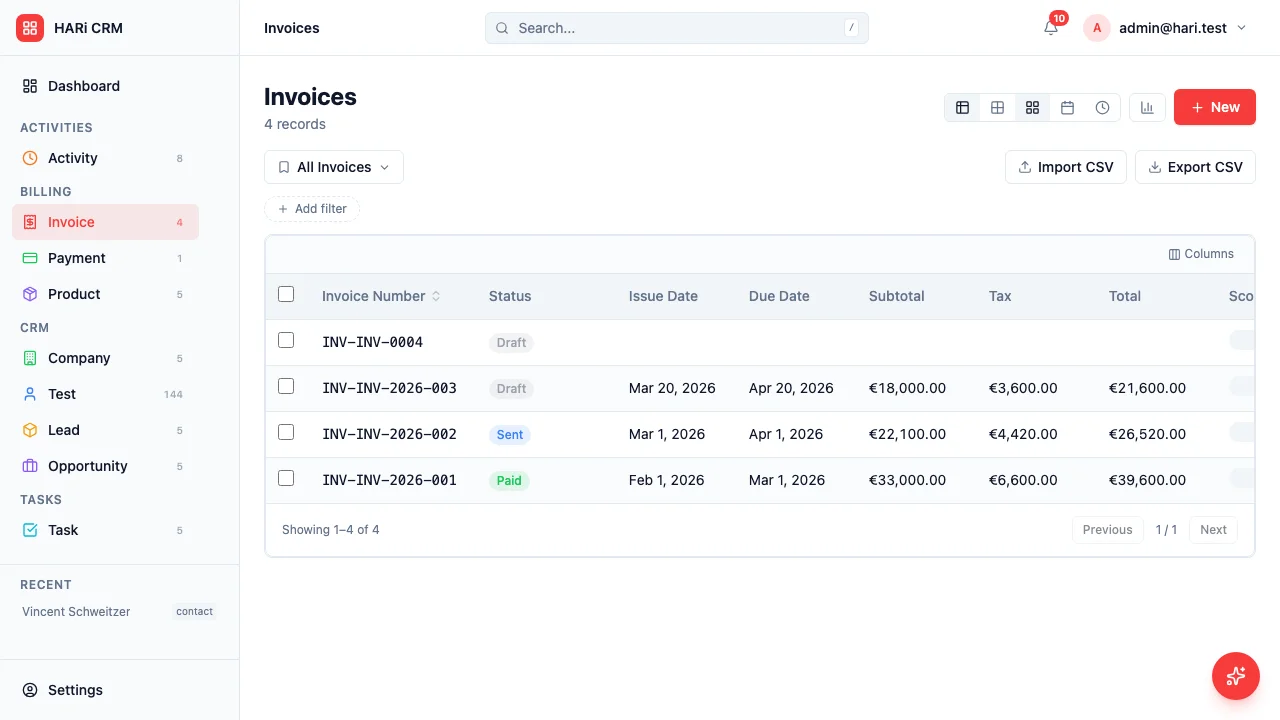This screenshot has height=720, width=1280.
Task: Launch the AI assistant floating button
Action: 1236,676
